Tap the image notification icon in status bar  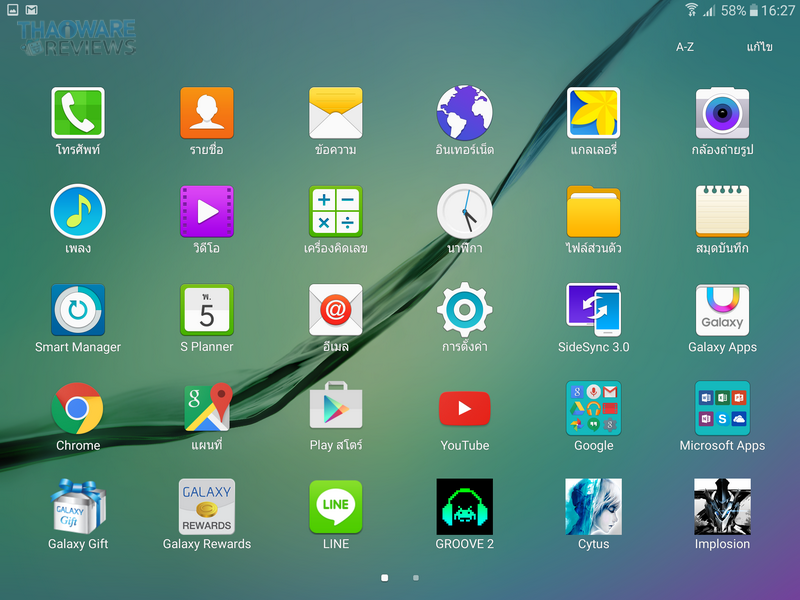(x=12, y=10)
